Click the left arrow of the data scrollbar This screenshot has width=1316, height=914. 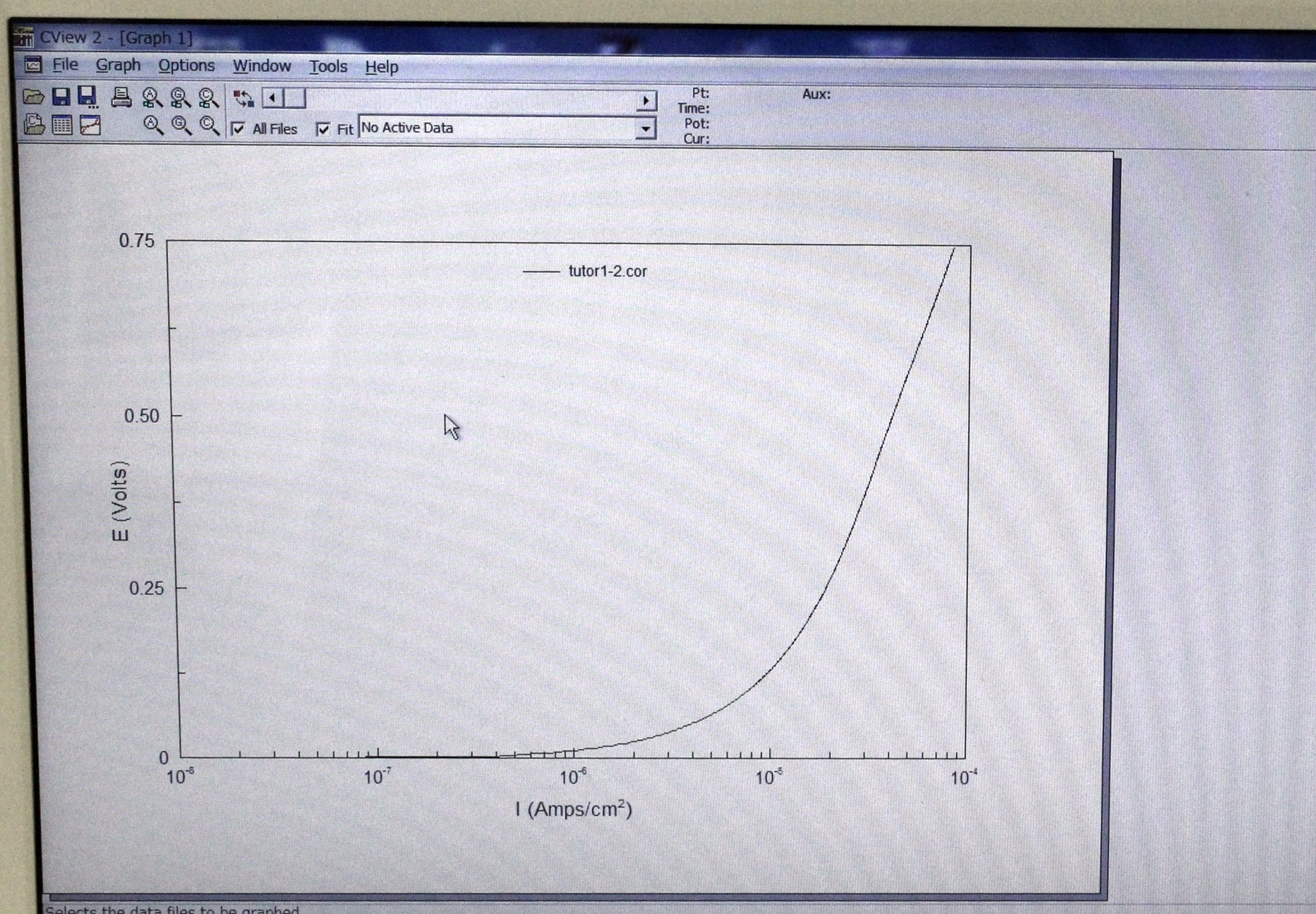point(272,98)
